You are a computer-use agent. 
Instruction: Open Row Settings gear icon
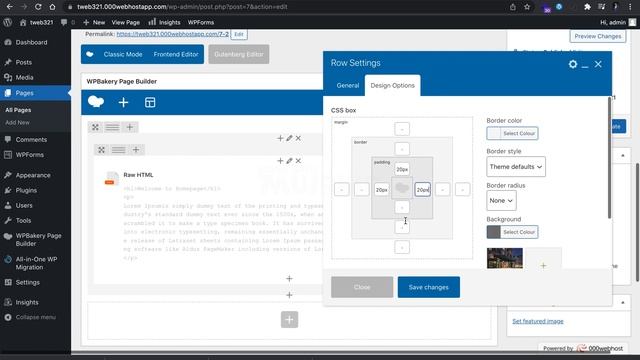tap(573, 64)
